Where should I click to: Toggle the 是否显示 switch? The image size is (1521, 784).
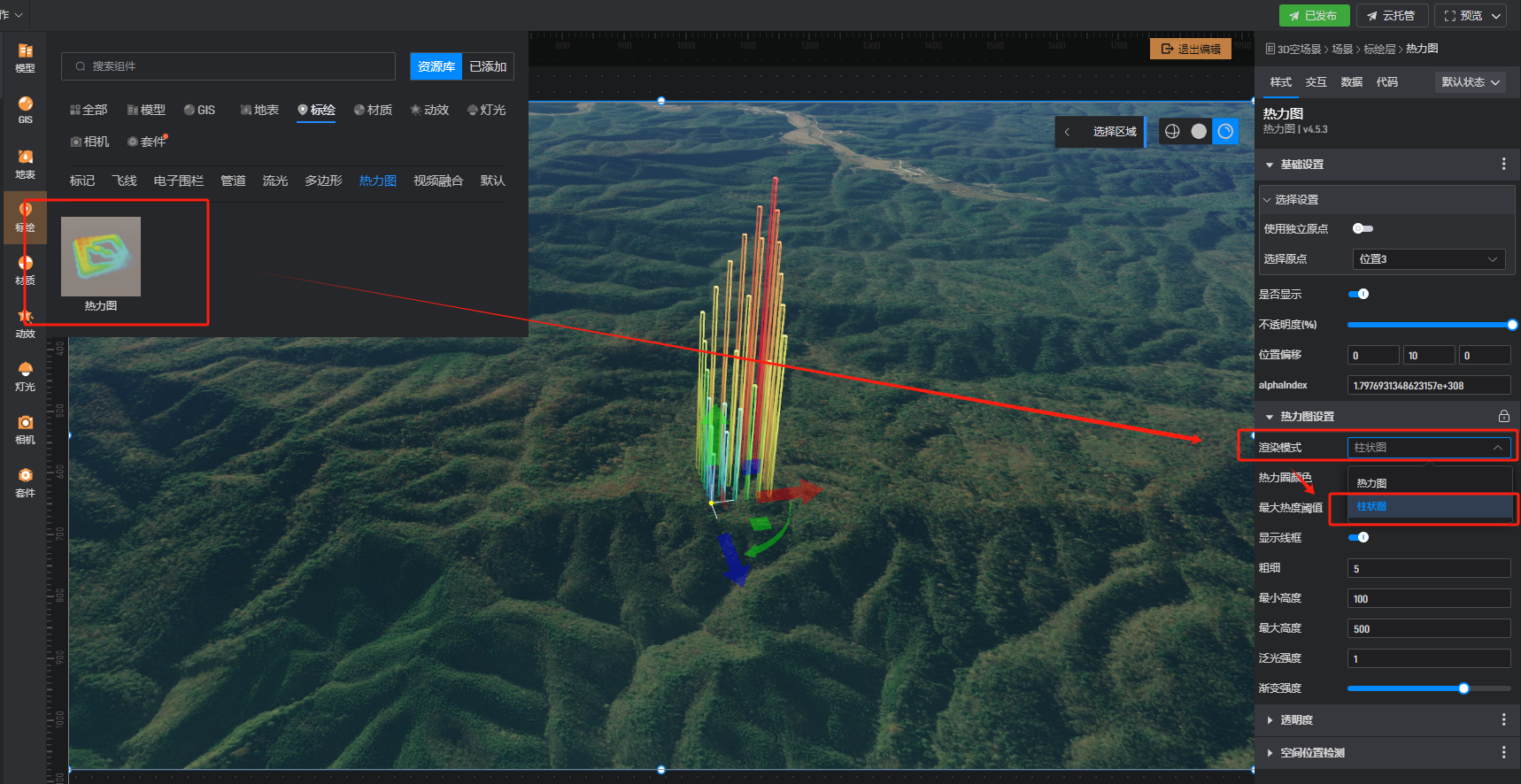pos(1358,294)
